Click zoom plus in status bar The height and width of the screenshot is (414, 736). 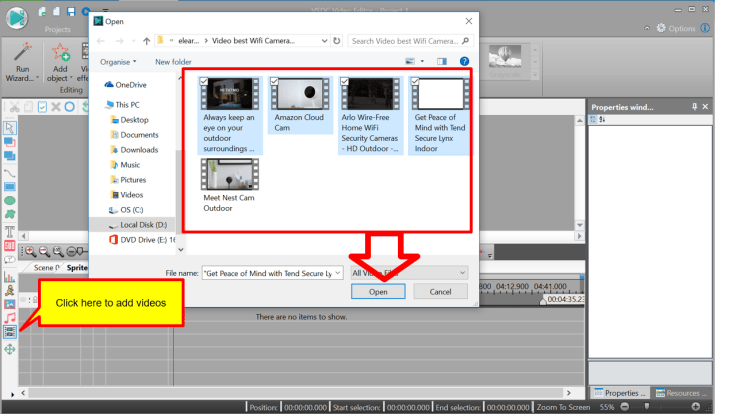[696, 406]
